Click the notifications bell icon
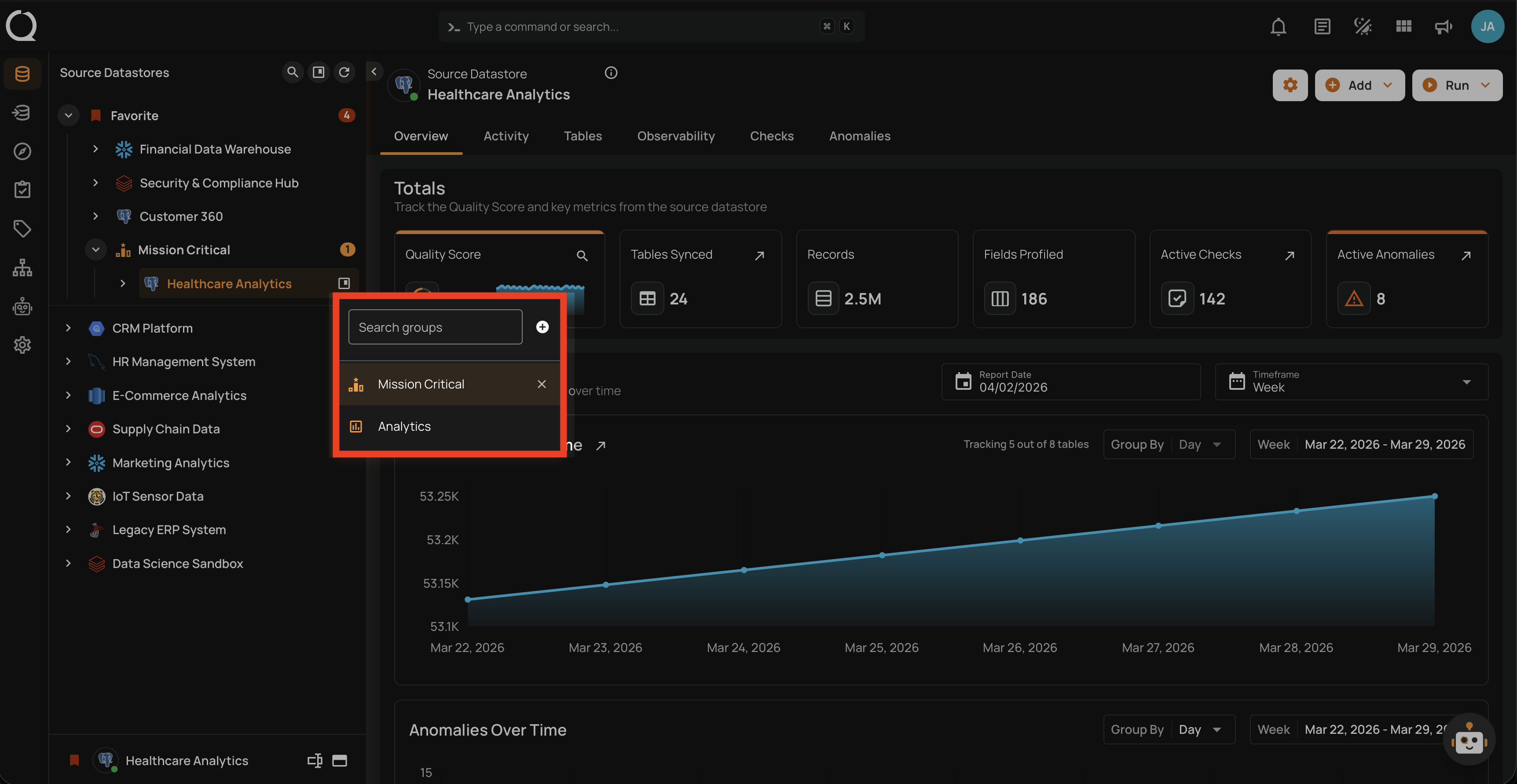Image resolution: width=1517 pixels, height=784 pixels. (x=1278, y=26)
